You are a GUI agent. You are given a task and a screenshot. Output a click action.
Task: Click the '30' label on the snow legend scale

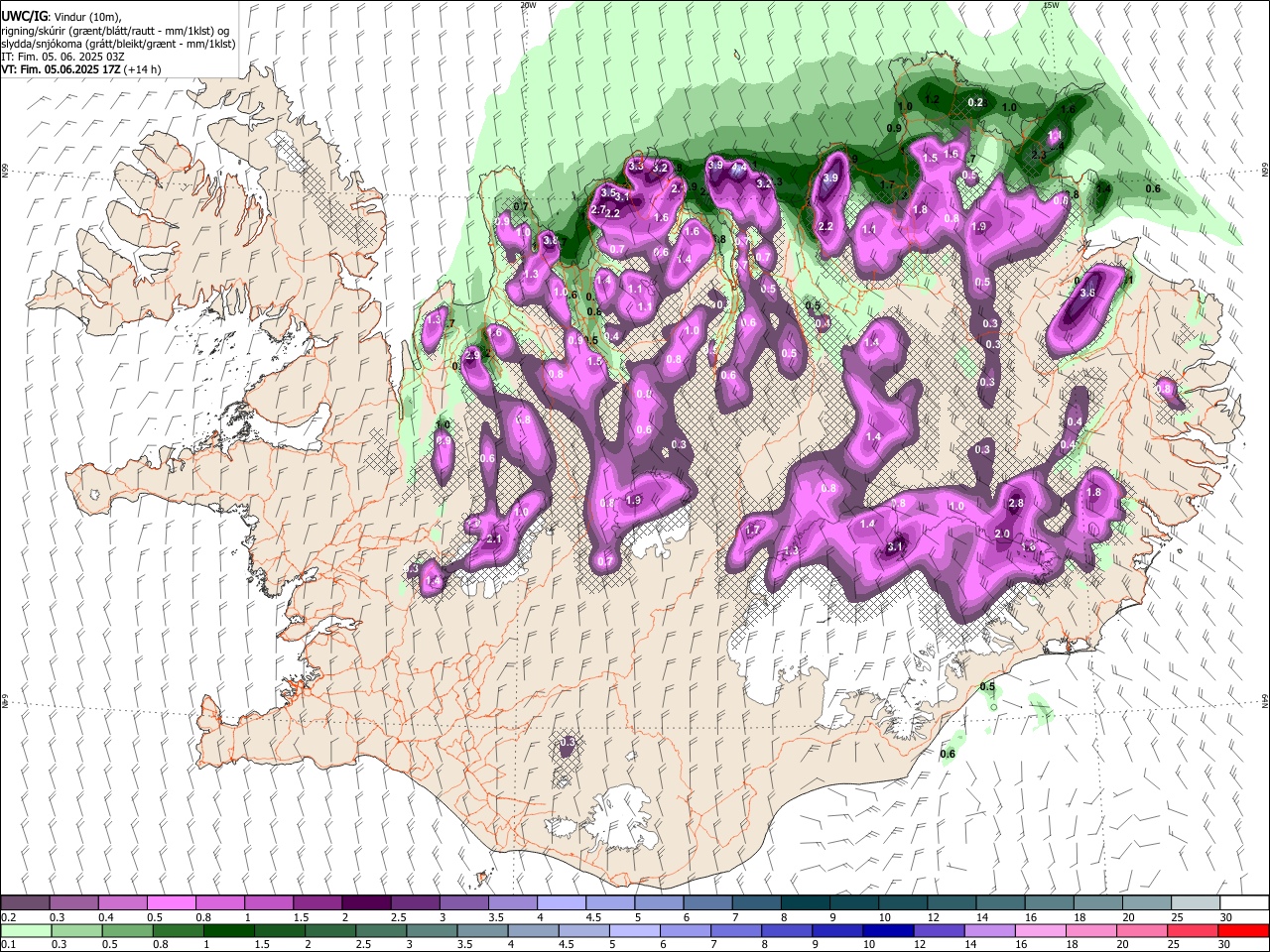1226,917
